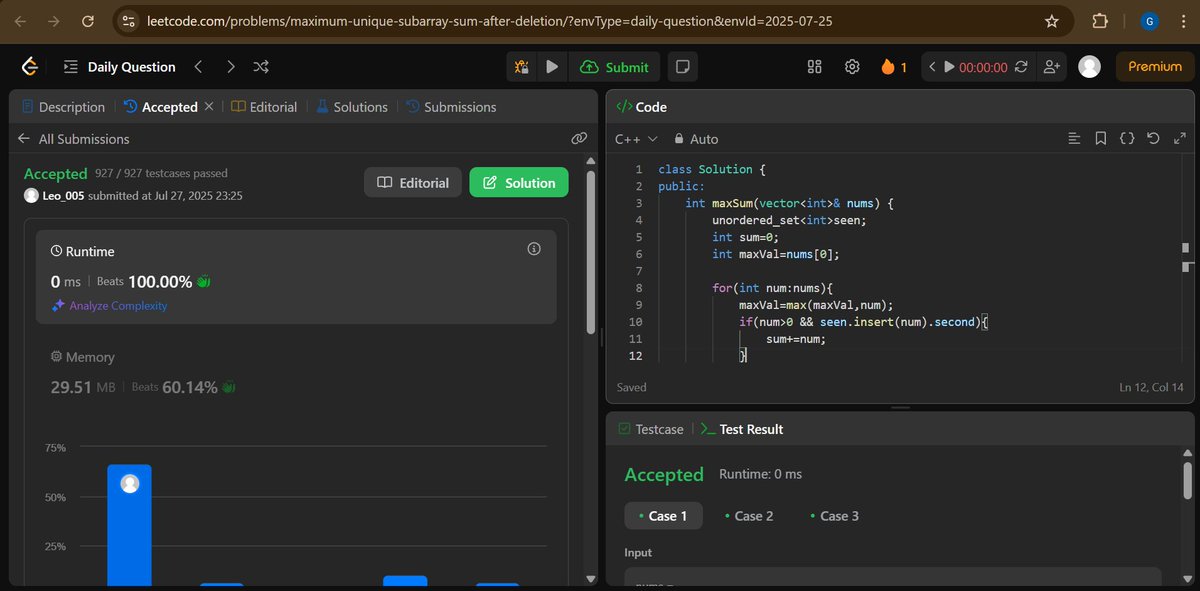Open the layout grid icon
This screenshot has width=1200, height=591.
pyautogui.click(x=814, y=67)
